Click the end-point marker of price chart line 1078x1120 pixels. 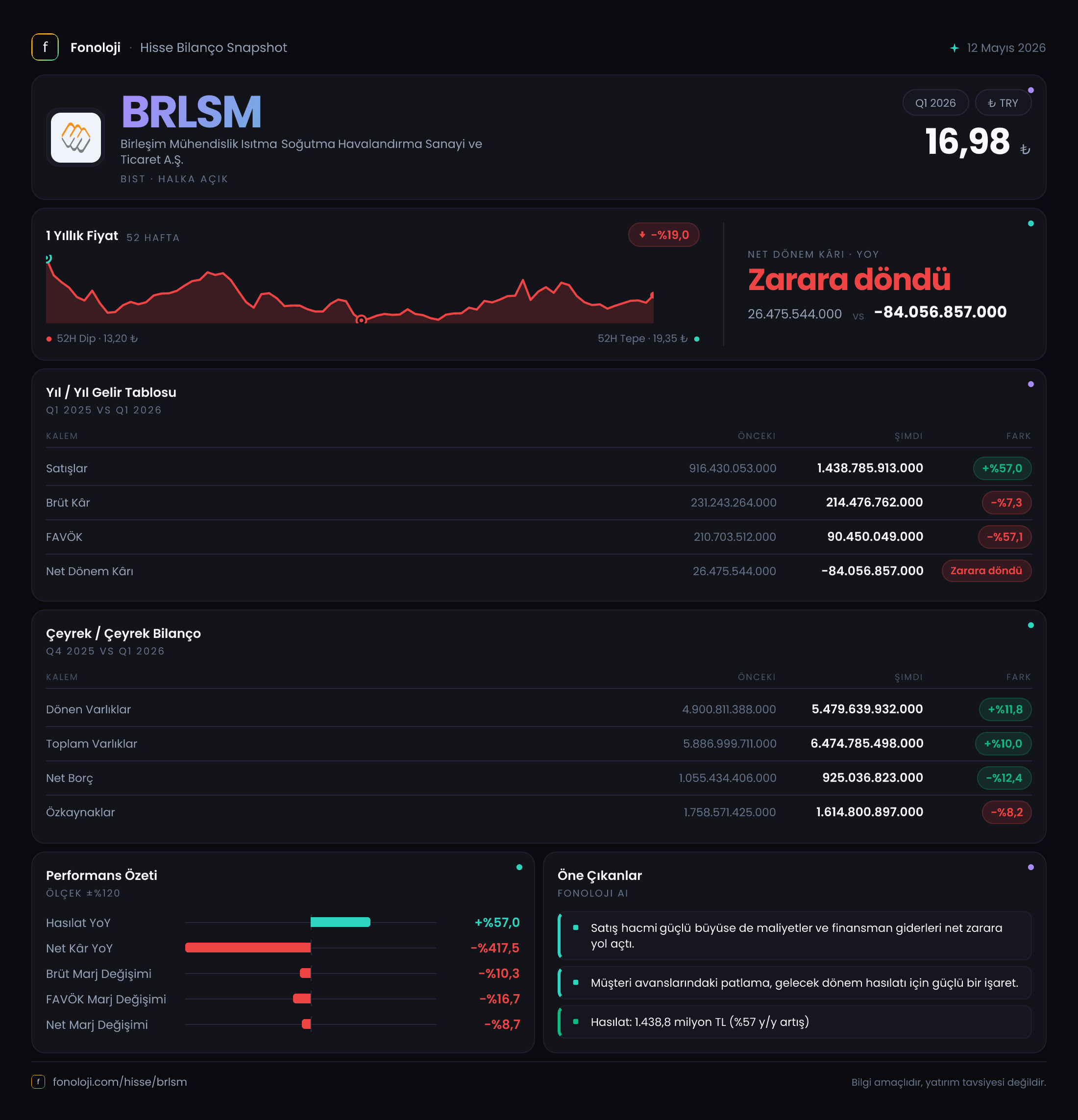point(652,295)
